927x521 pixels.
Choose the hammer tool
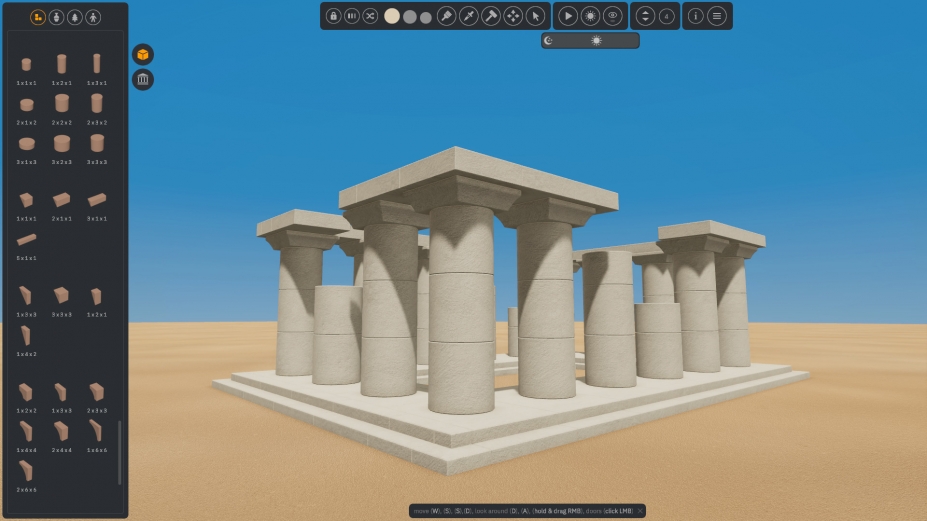click(x=491, y=16)
